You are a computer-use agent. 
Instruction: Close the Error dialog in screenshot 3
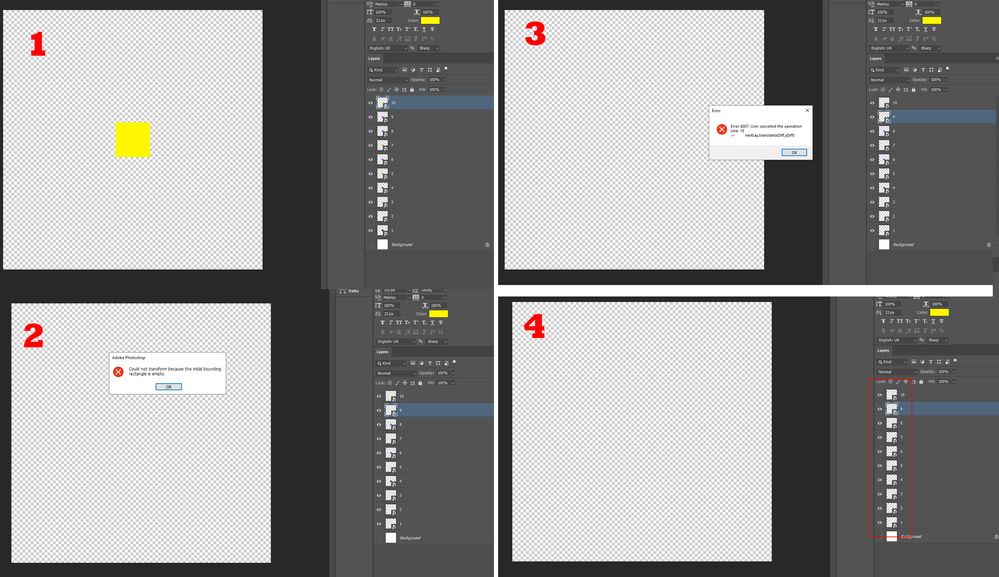(807, 110)
